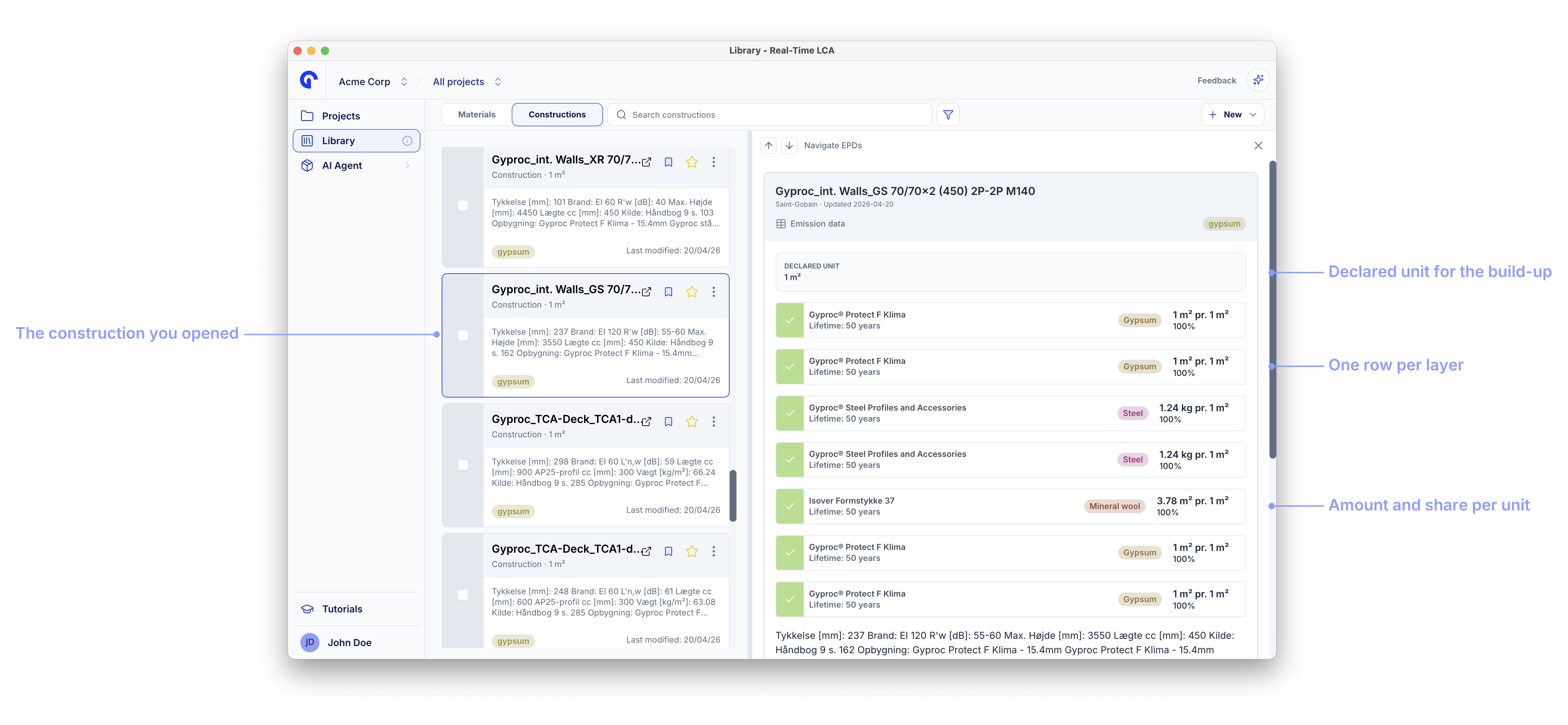Toggle first Steel Profiles and Accessories checkmark

pyautogui.click(x=789, y=413)
